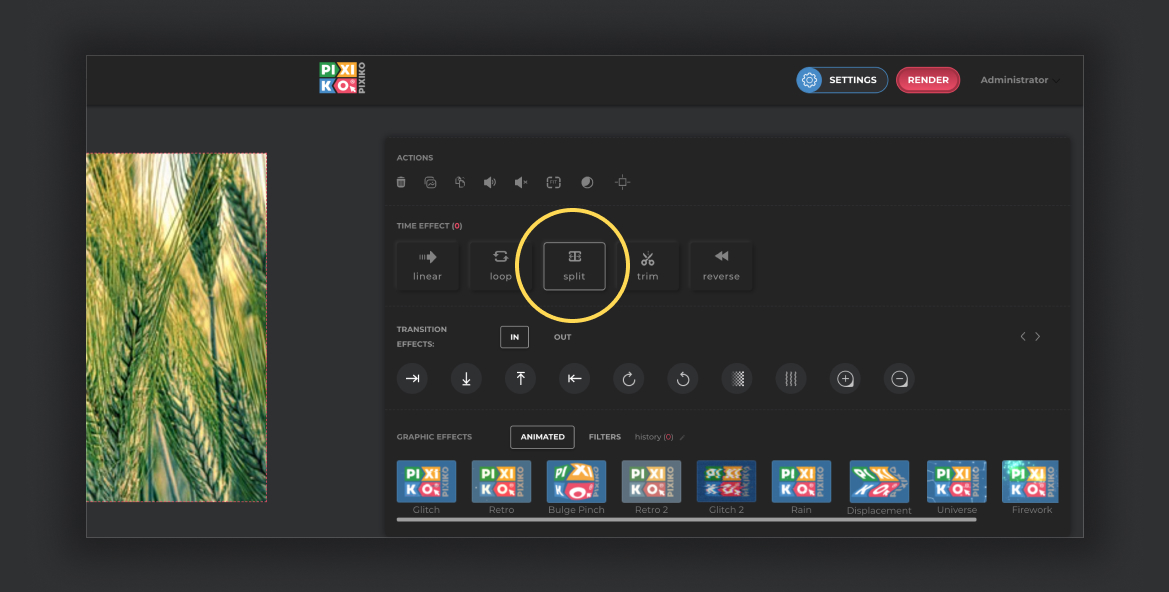Apply the Displacement effect thumbnail
Viewport: 1169px width, 592px height.
[879, 482]
